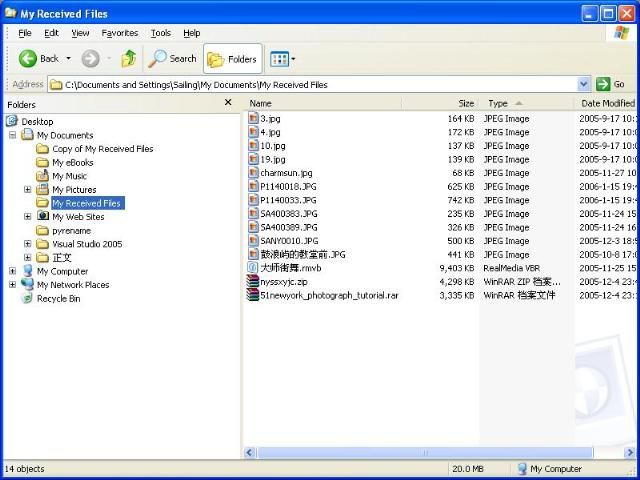Sort by the Size column header
Screen dimensions: 640x480
(x=440, y=103)
